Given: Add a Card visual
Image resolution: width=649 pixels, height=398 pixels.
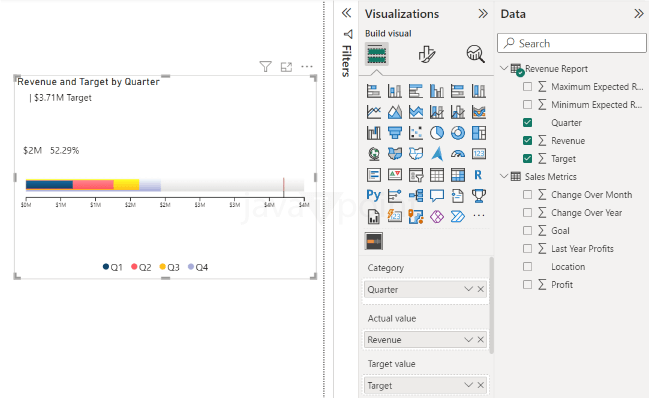Looking at the screenshot, I should tap(479, 154).
